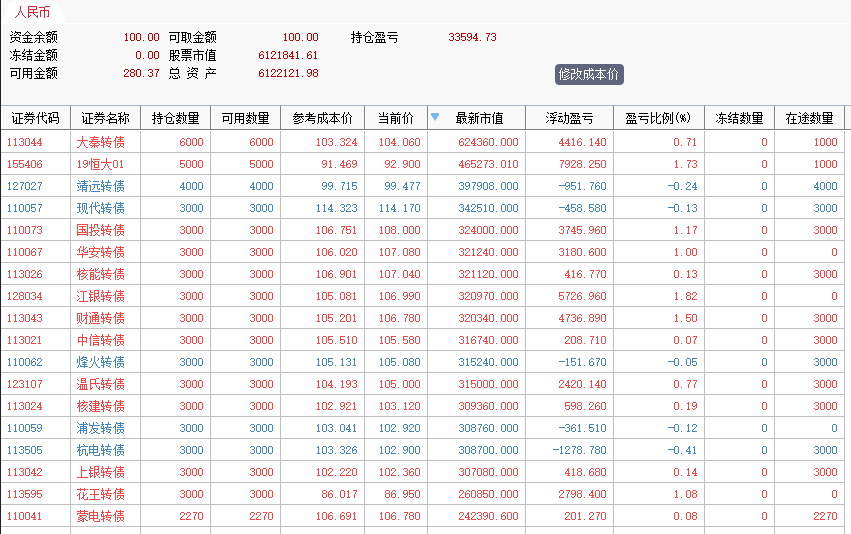Click the 在途数量 column header
The height and width of the screenshot is (534, 851).
coord(809,118)
